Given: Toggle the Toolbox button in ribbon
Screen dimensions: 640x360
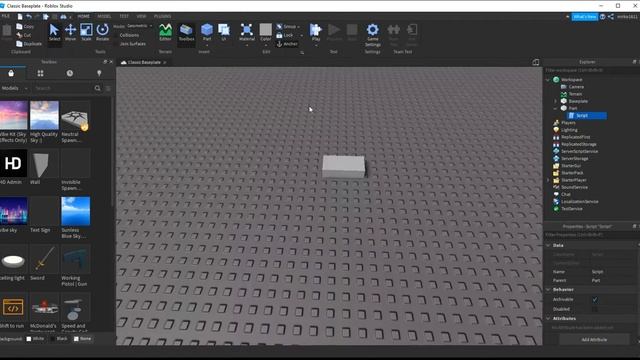Looking at the screenshot, I should (x=186, y=32).
